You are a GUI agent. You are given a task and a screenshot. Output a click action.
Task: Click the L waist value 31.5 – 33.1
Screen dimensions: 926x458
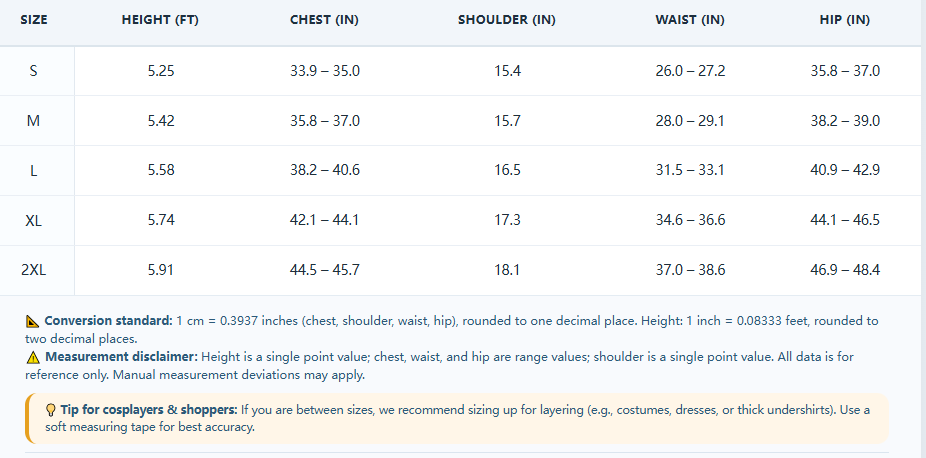pyautogui.click(x=690, y=171)
